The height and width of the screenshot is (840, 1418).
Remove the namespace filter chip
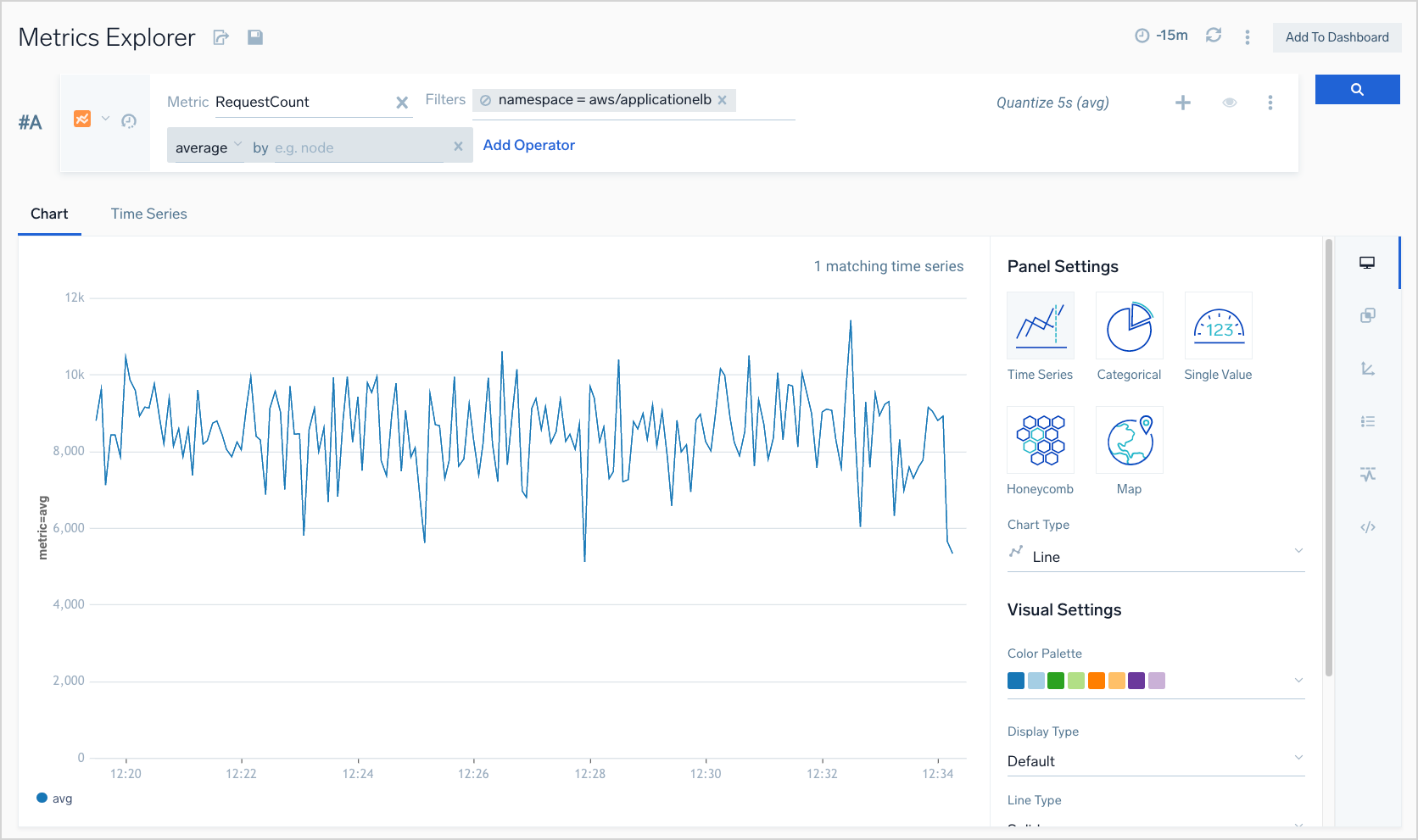(x=723, y=100)
